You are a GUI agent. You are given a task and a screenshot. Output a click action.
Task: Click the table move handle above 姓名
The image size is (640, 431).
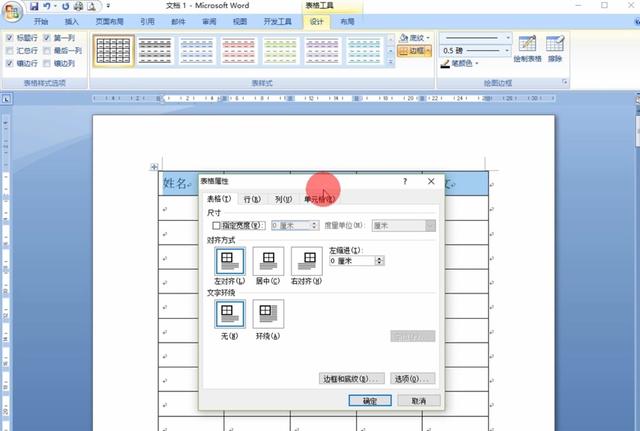[154, 167]
